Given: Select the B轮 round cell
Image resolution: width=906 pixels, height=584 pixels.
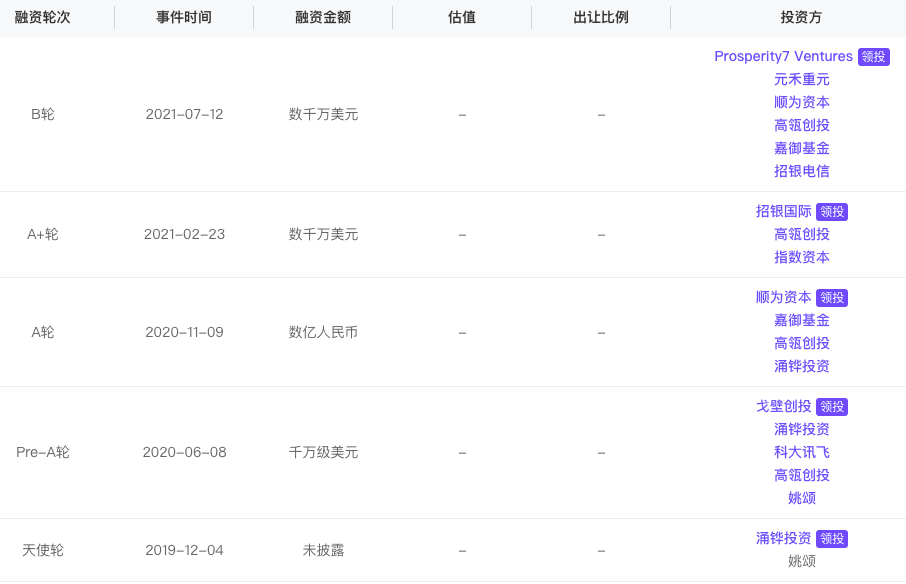Looking at the screenshot, I should coord(42,114).
